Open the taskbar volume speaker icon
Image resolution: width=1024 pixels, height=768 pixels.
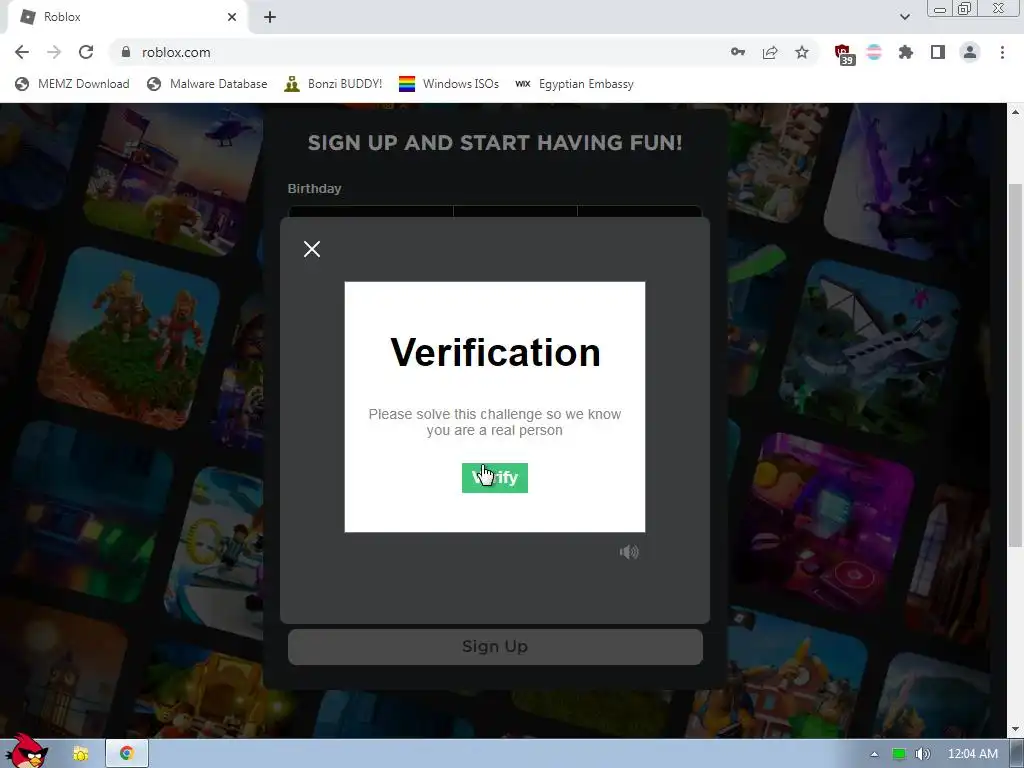(x=922, y=754)
